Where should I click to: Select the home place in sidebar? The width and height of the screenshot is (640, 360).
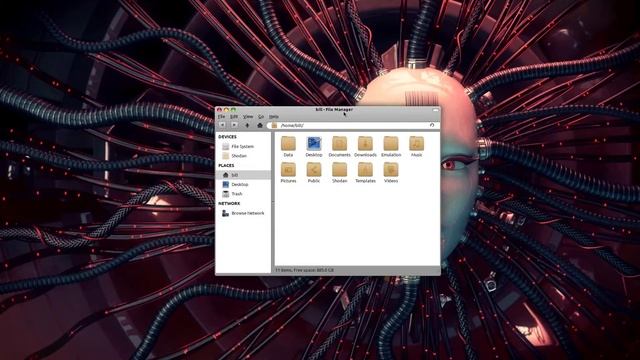click(243, 175)
